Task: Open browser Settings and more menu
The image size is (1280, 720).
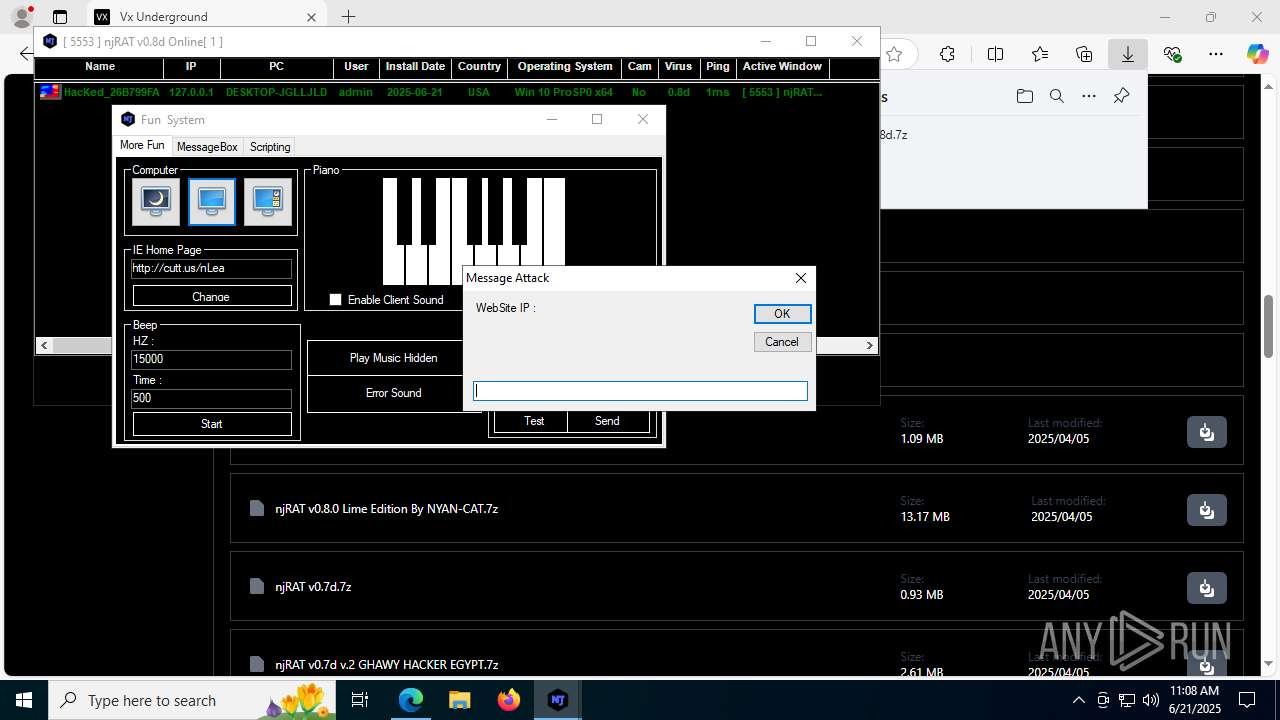Action: coord(1216,54)
